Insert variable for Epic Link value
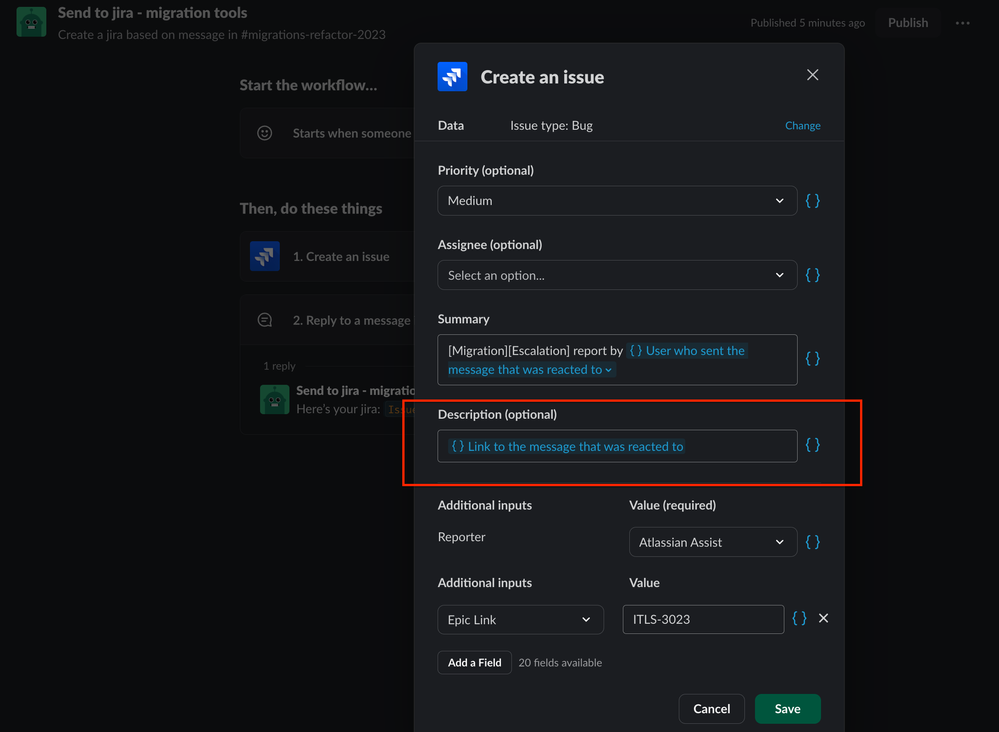 coord(800,619)
